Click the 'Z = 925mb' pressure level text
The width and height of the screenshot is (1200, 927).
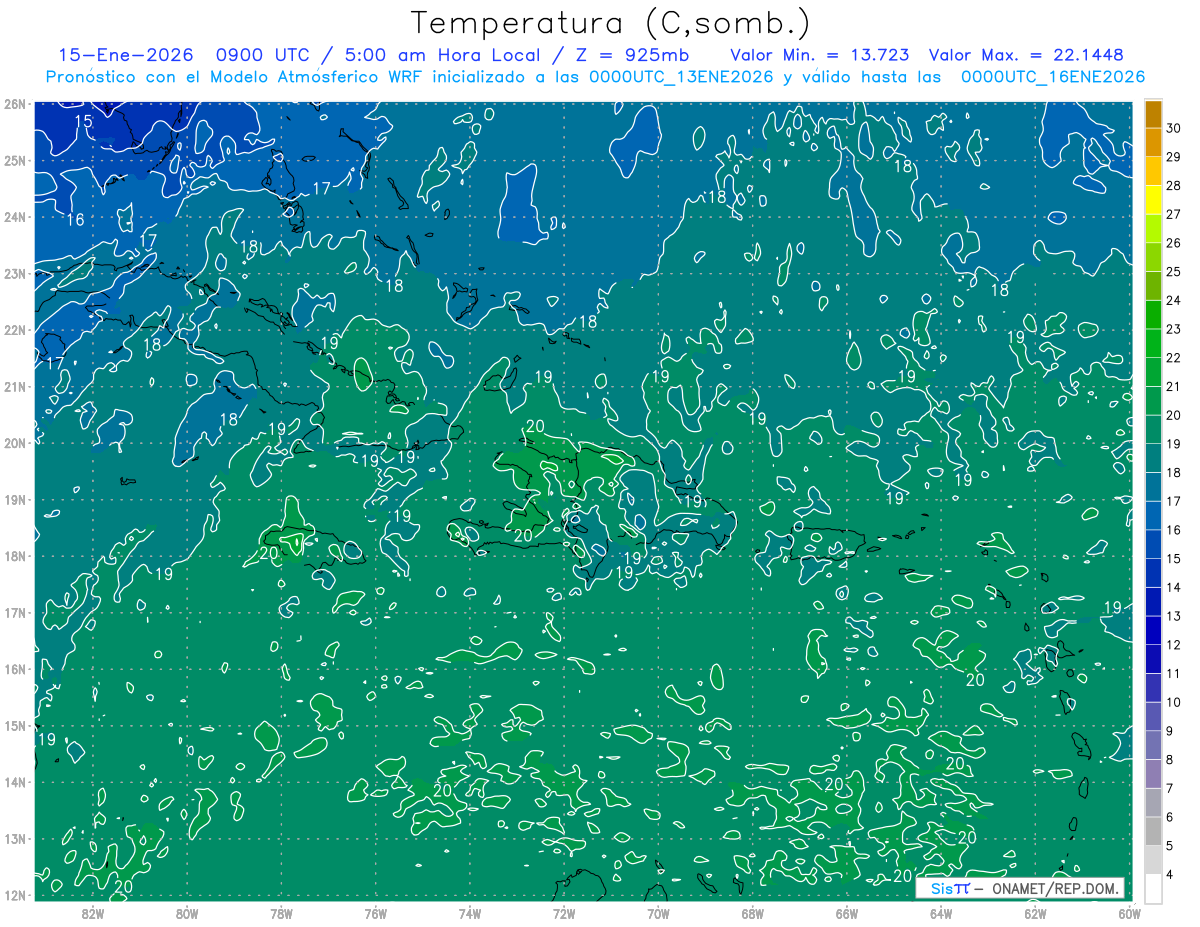click(630, 55)
